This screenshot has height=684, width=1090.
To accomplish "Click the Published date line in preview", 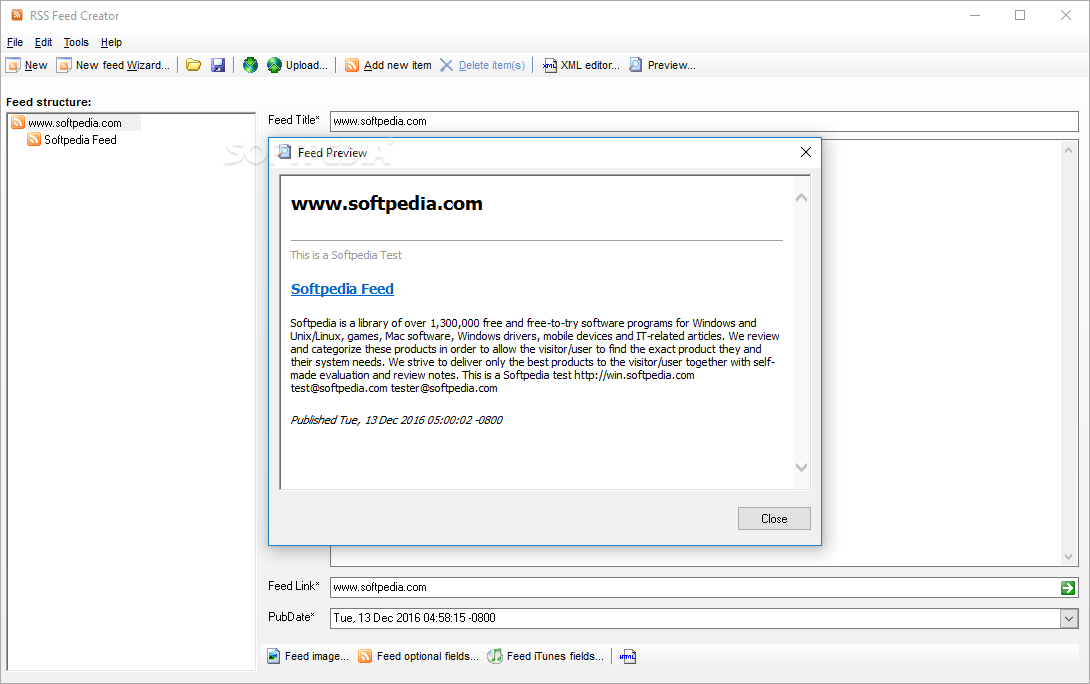I will click(396, 420).
